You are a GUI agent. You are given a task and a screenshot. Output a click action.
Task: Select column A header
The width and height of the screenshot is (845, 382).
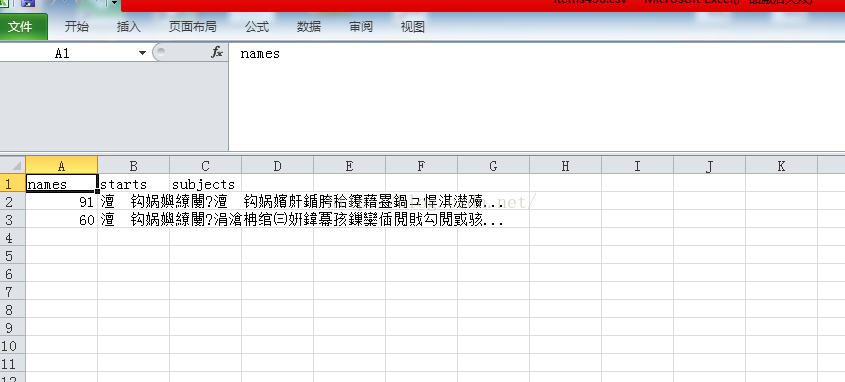61,165
